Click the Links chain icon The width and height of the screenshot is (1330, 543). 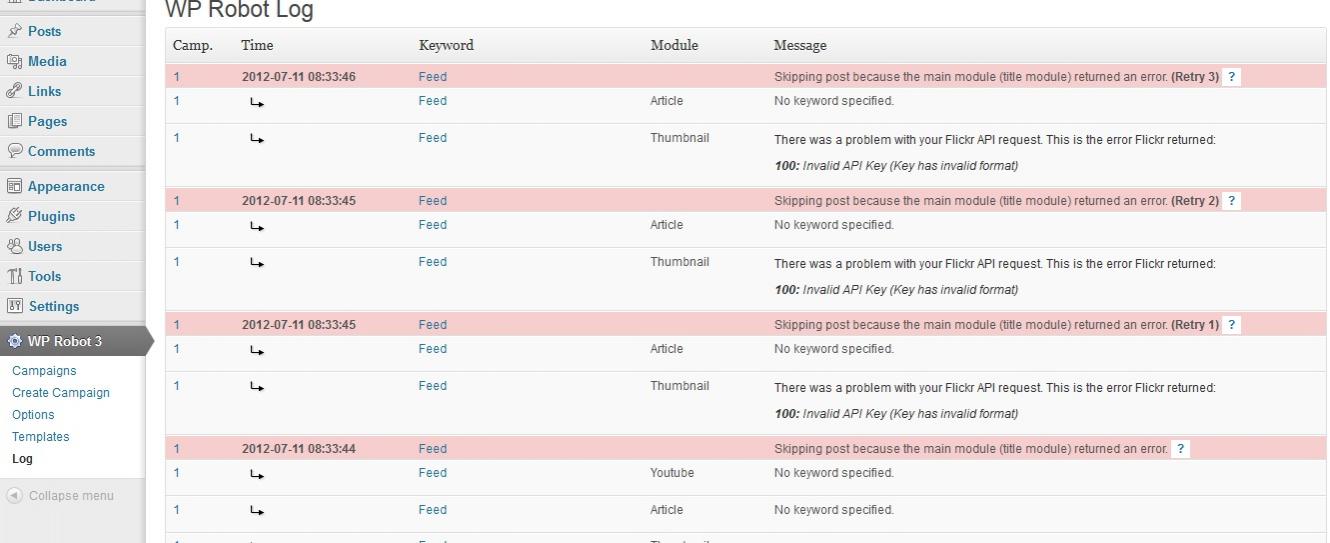tap(14, 91)
